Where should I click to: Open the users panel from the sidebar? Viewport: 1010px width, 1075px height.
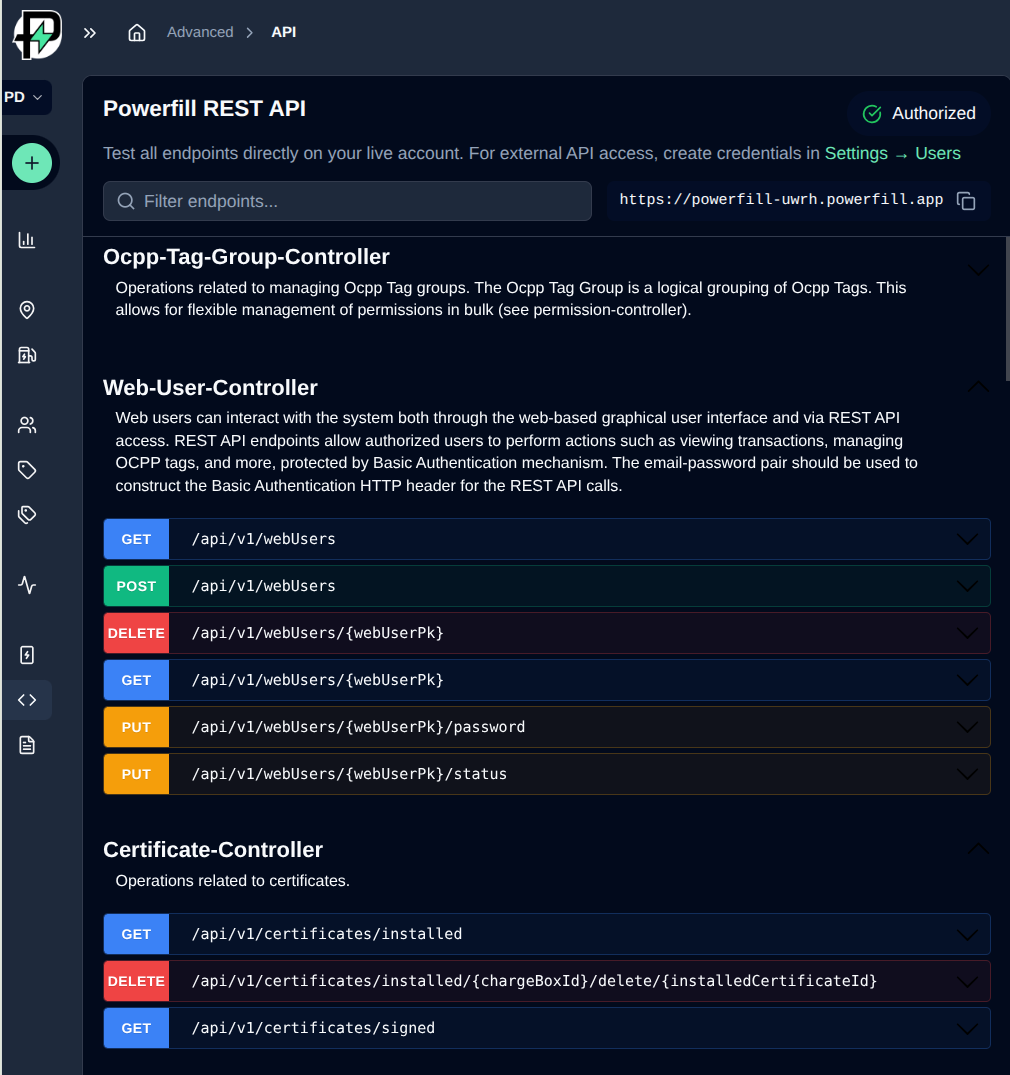[26, 424]
